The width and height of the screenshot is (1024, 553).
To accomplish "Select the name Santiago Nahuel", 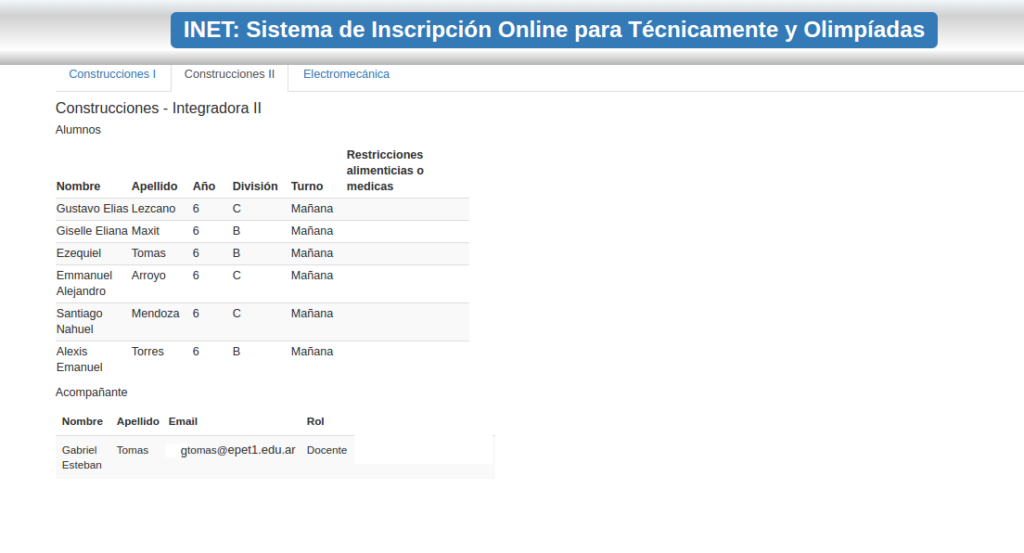I will (x=79, y=321).
